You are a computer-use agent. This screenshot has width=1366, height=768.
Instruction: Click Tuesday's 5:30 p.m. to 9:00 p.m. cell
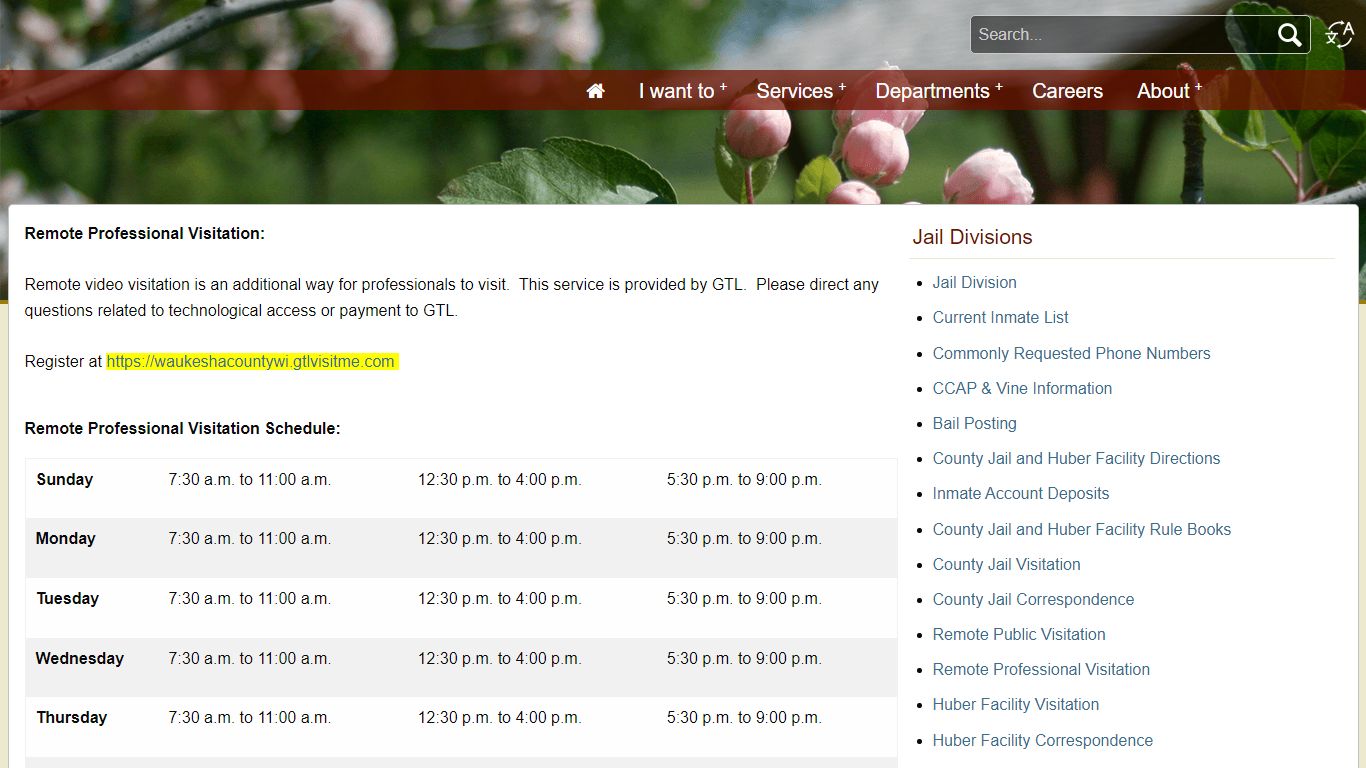click(744, 599)
